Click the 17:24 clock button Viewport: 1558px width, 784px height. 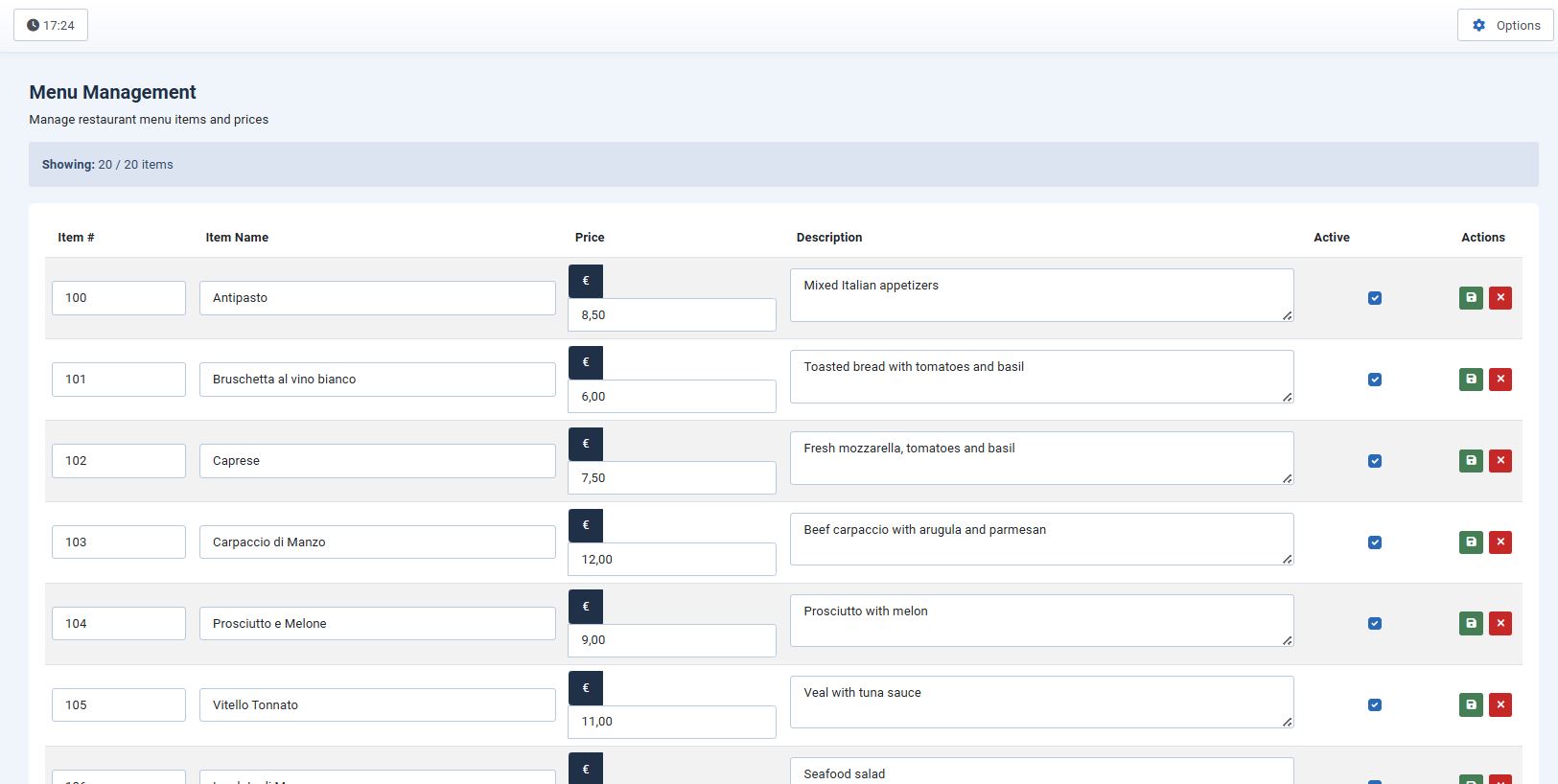point(51,26)
